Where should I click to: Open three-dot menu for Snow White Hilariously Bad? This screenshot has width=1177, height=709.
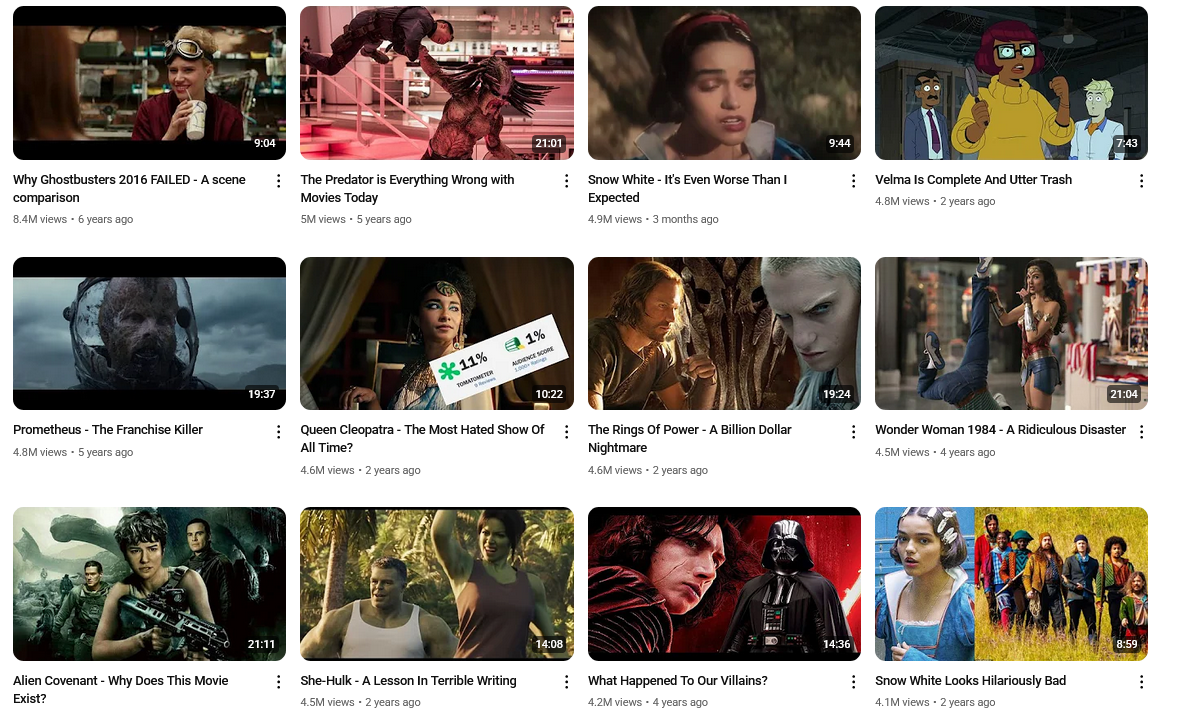[1141, 681]
